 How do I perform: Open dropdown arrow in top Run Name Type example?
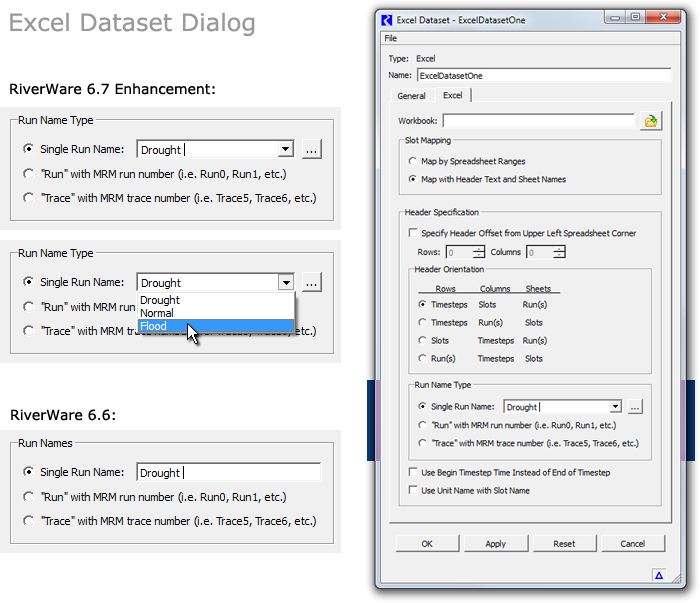pos(285,149)
